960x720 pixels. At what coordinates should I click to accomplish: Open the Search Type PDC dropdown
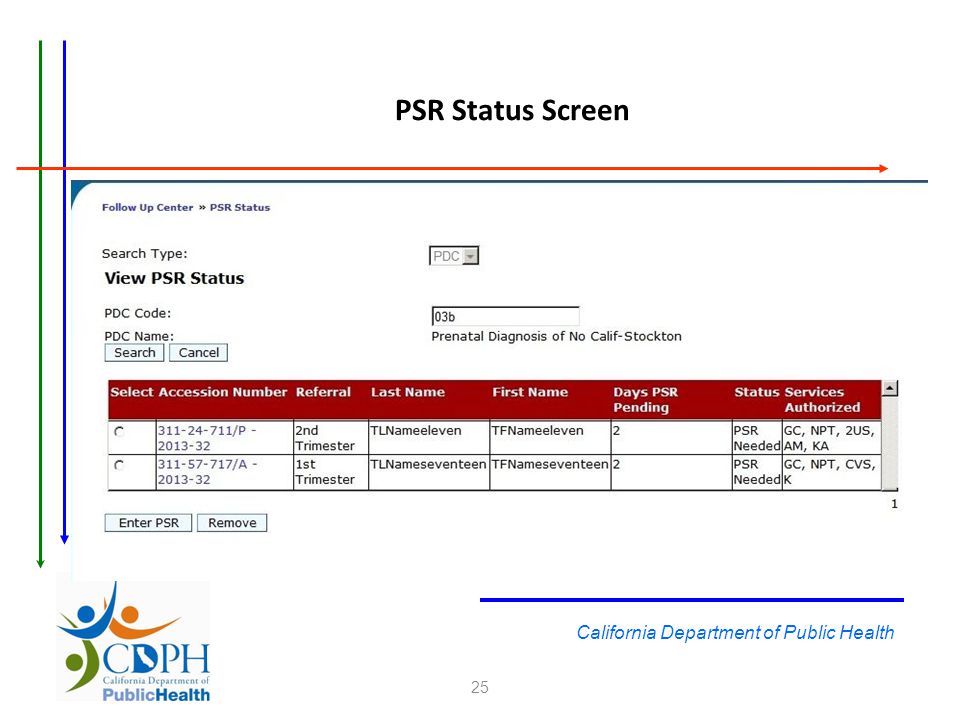[454, 256]
